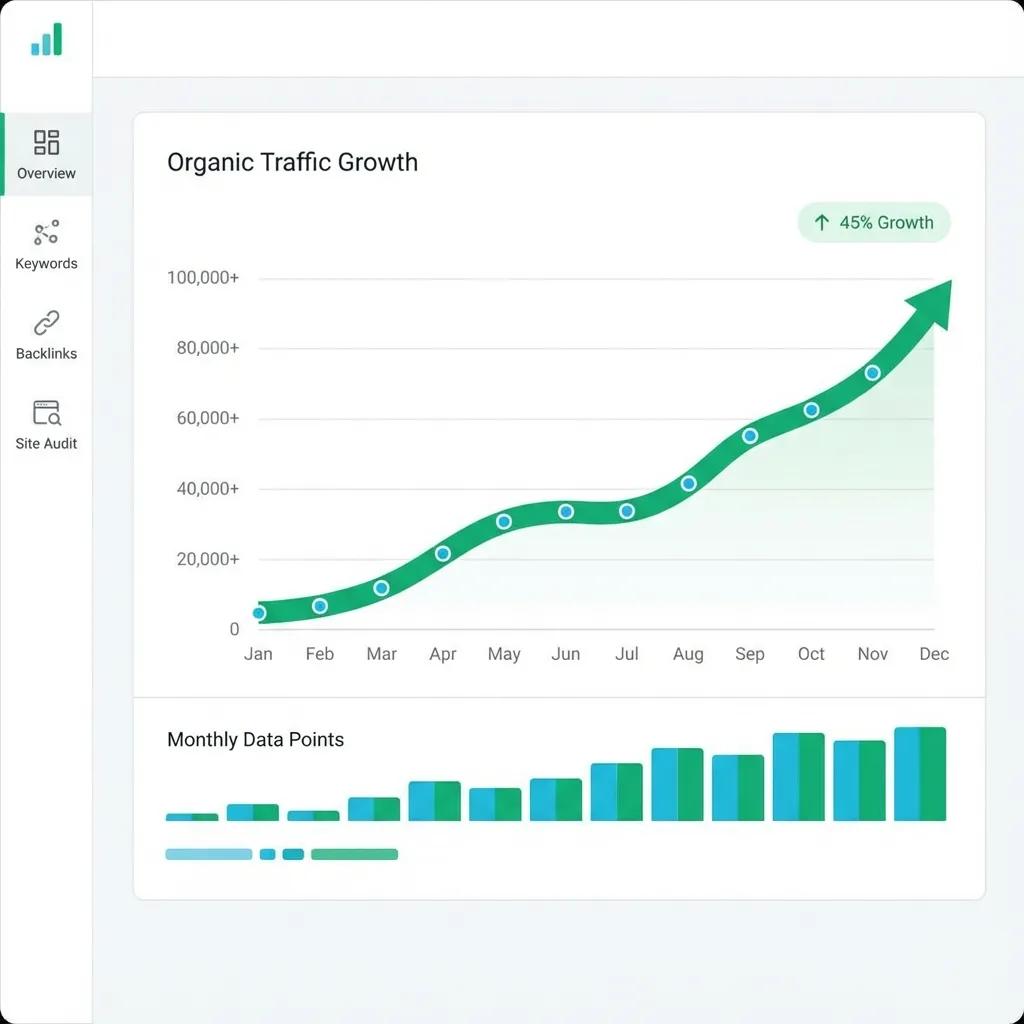Select the arrowhead at the chart's end
This screenshot has height=1024, width=1024.
pos(930,300)
